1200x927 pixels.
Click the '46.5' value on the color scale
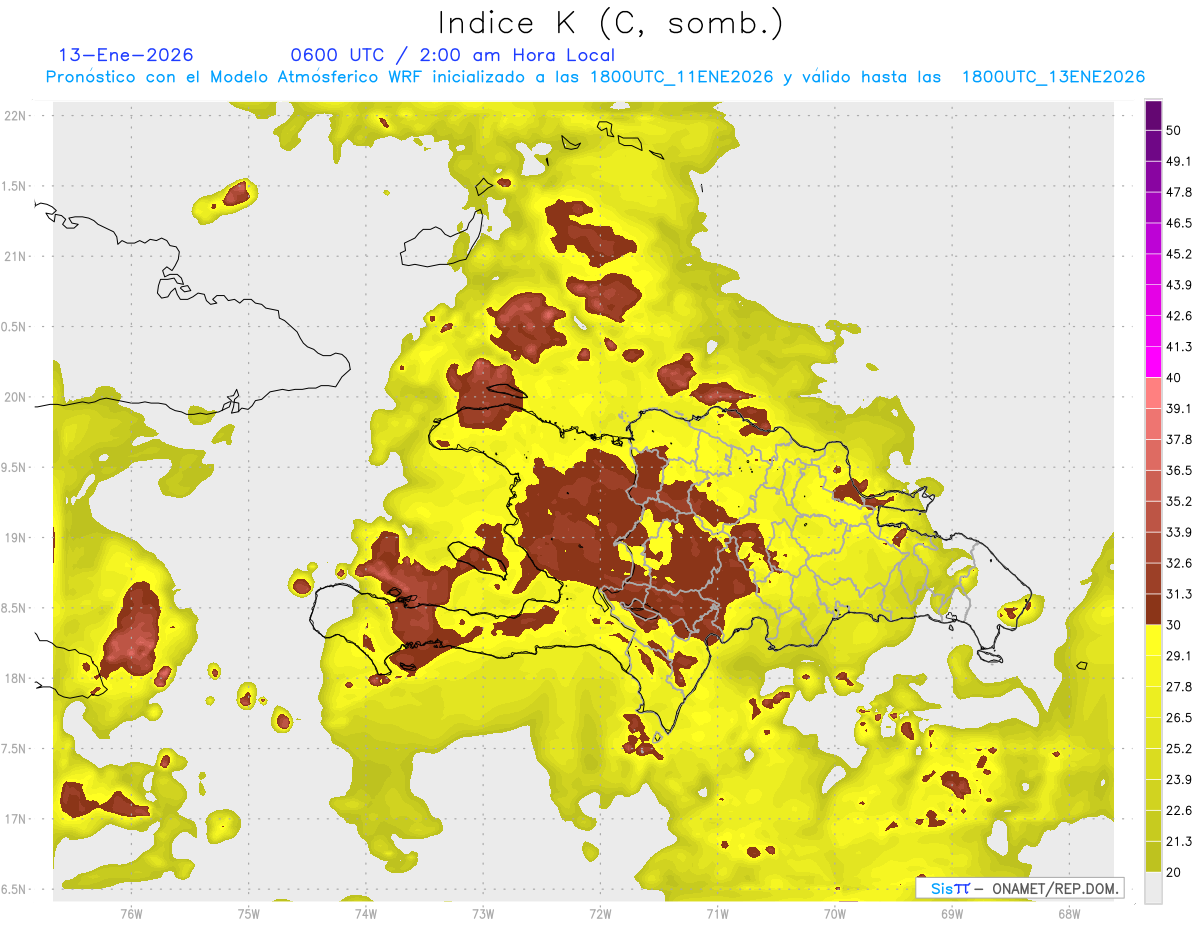(1179, 223)
